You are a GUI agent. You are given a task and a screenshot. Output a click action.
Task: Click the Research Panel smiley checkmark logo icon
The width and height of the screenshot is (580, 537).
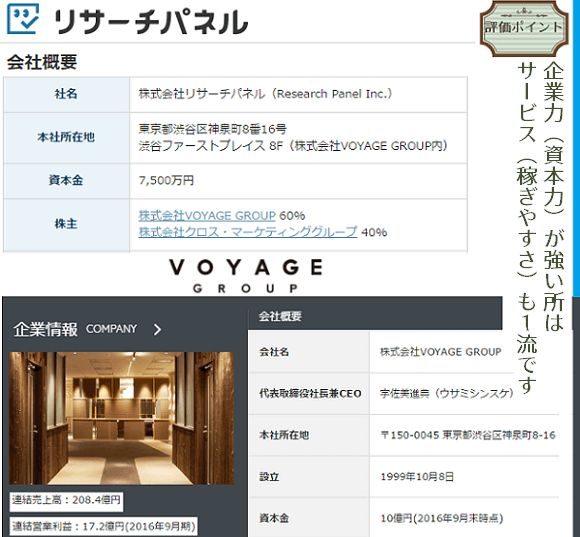[x=23, y=18]
